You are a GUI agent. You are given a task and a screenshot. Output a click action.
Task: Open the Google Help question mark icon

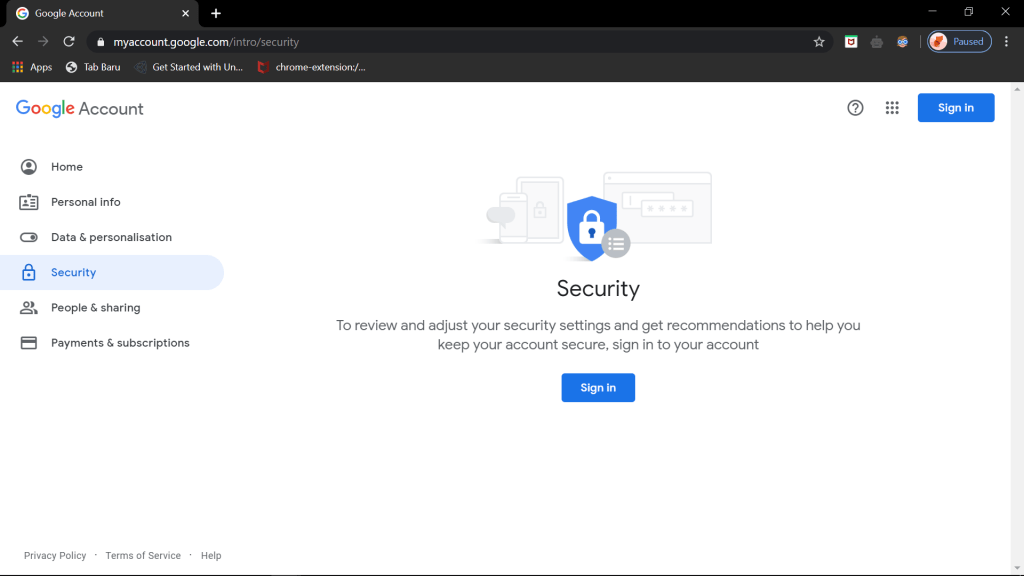pyautogui.click(x=855, y=108)
